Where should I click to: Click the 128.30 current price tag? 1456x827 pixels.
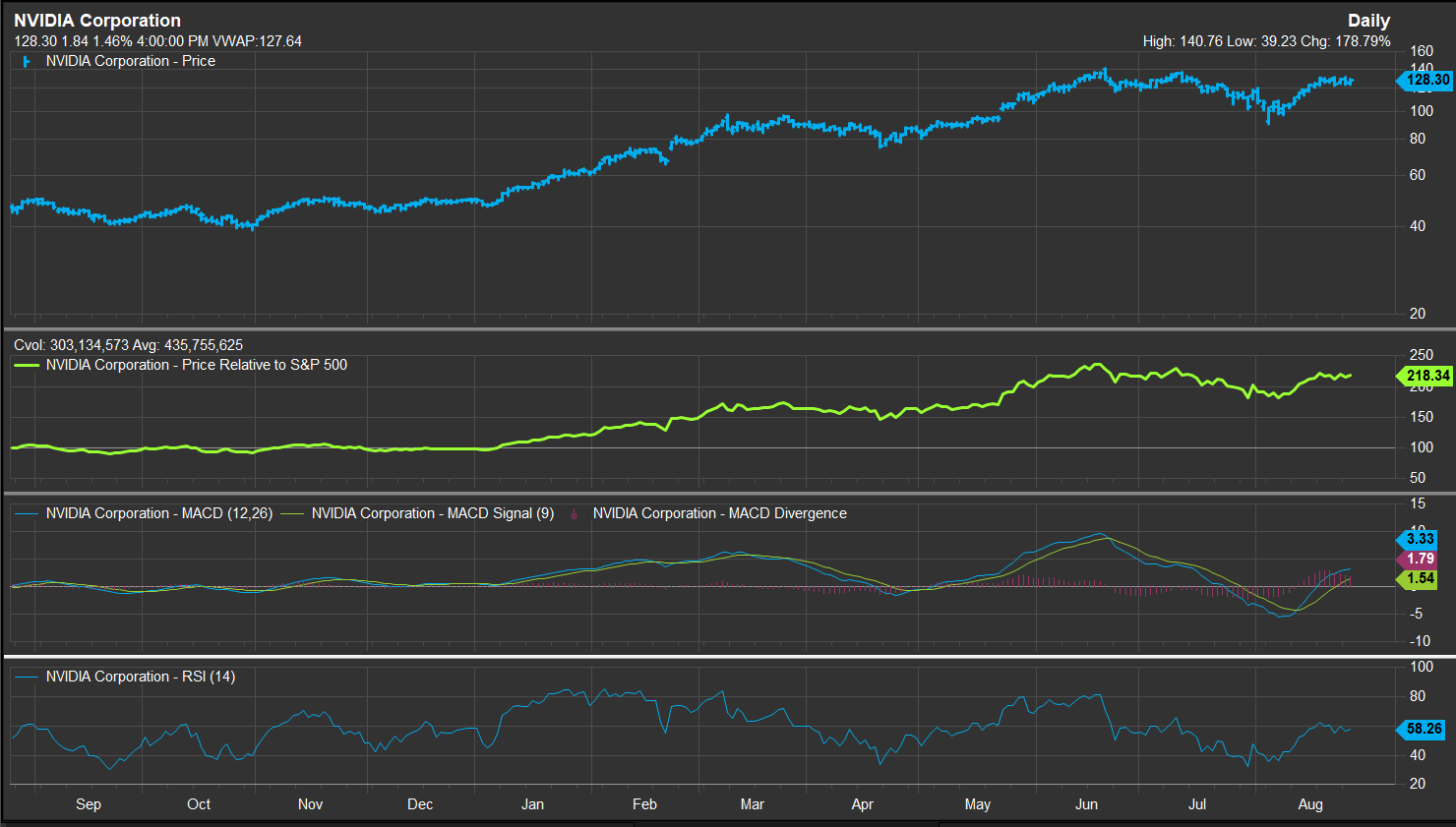1426,80
